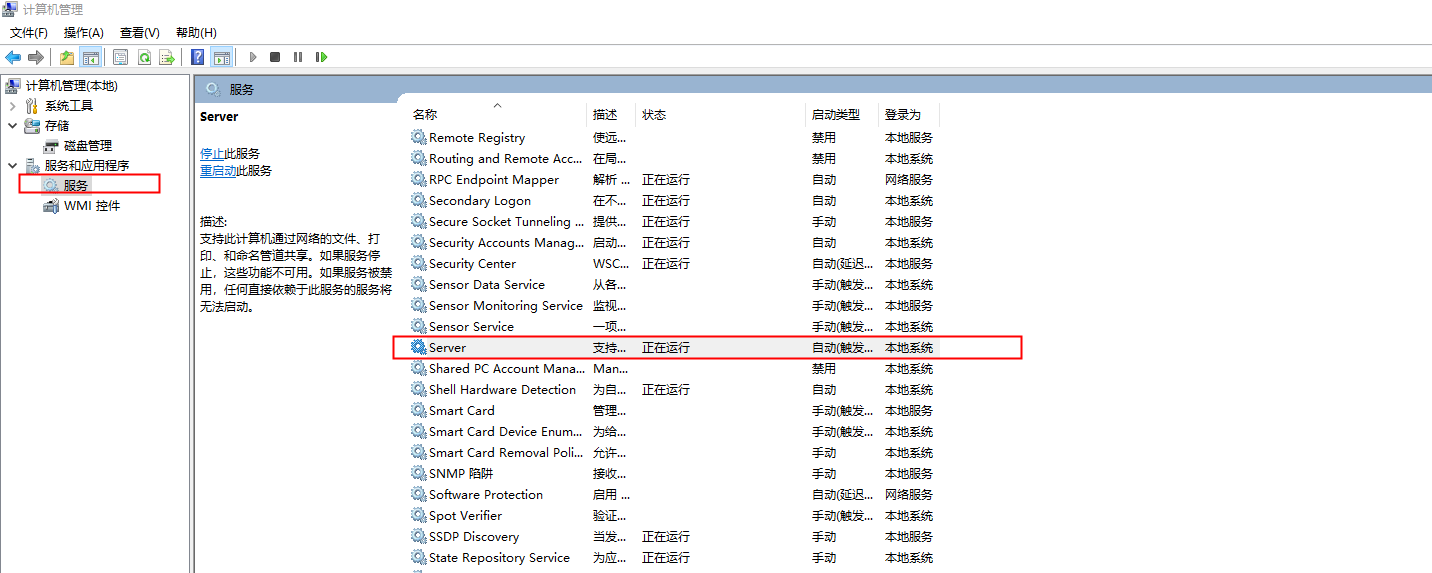
Task: Select the Shell Hardware Detection row
Action: click(674, 389)
